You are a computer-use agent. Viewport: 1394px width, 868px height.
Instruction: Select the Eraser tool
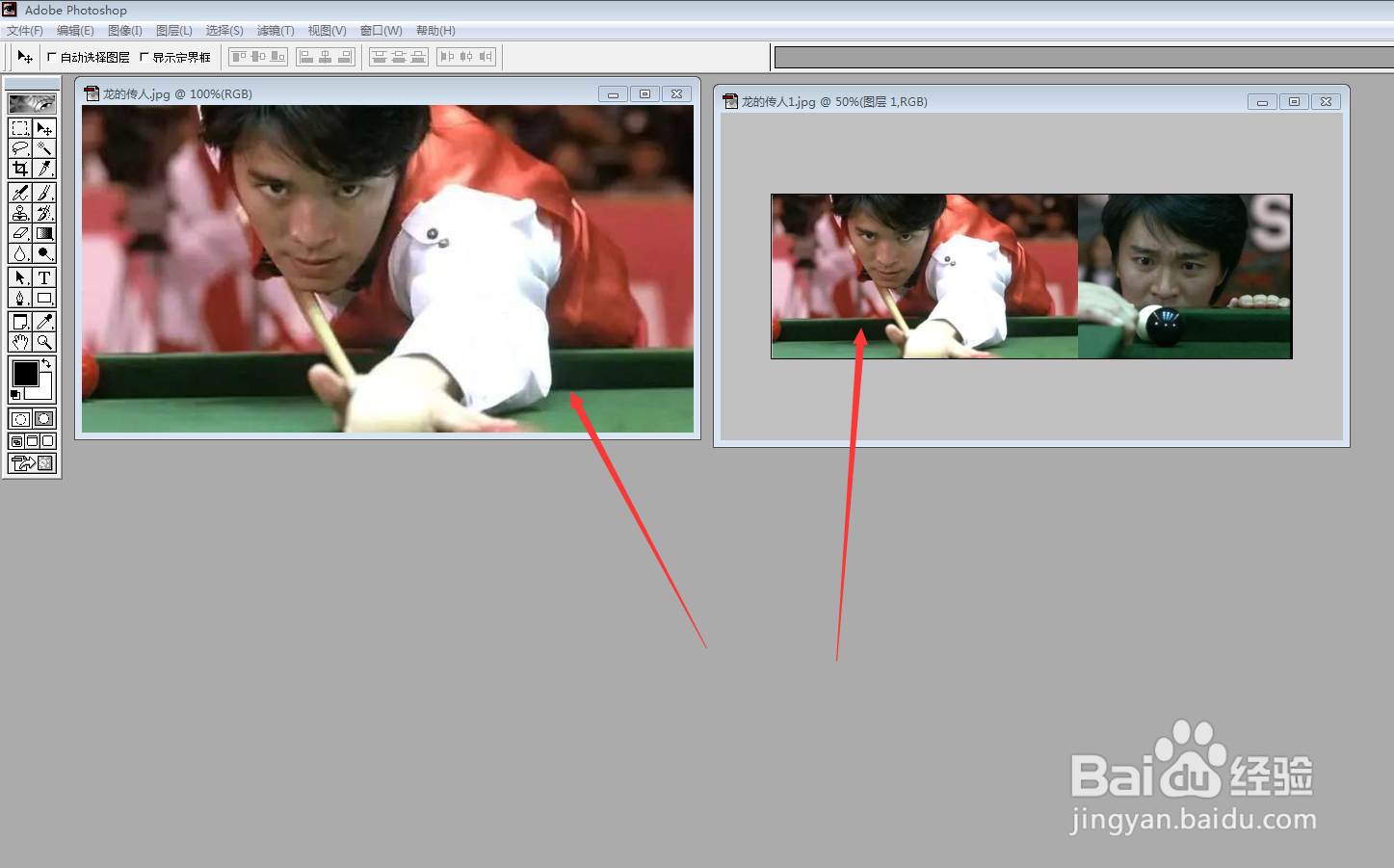pos(19,233)
